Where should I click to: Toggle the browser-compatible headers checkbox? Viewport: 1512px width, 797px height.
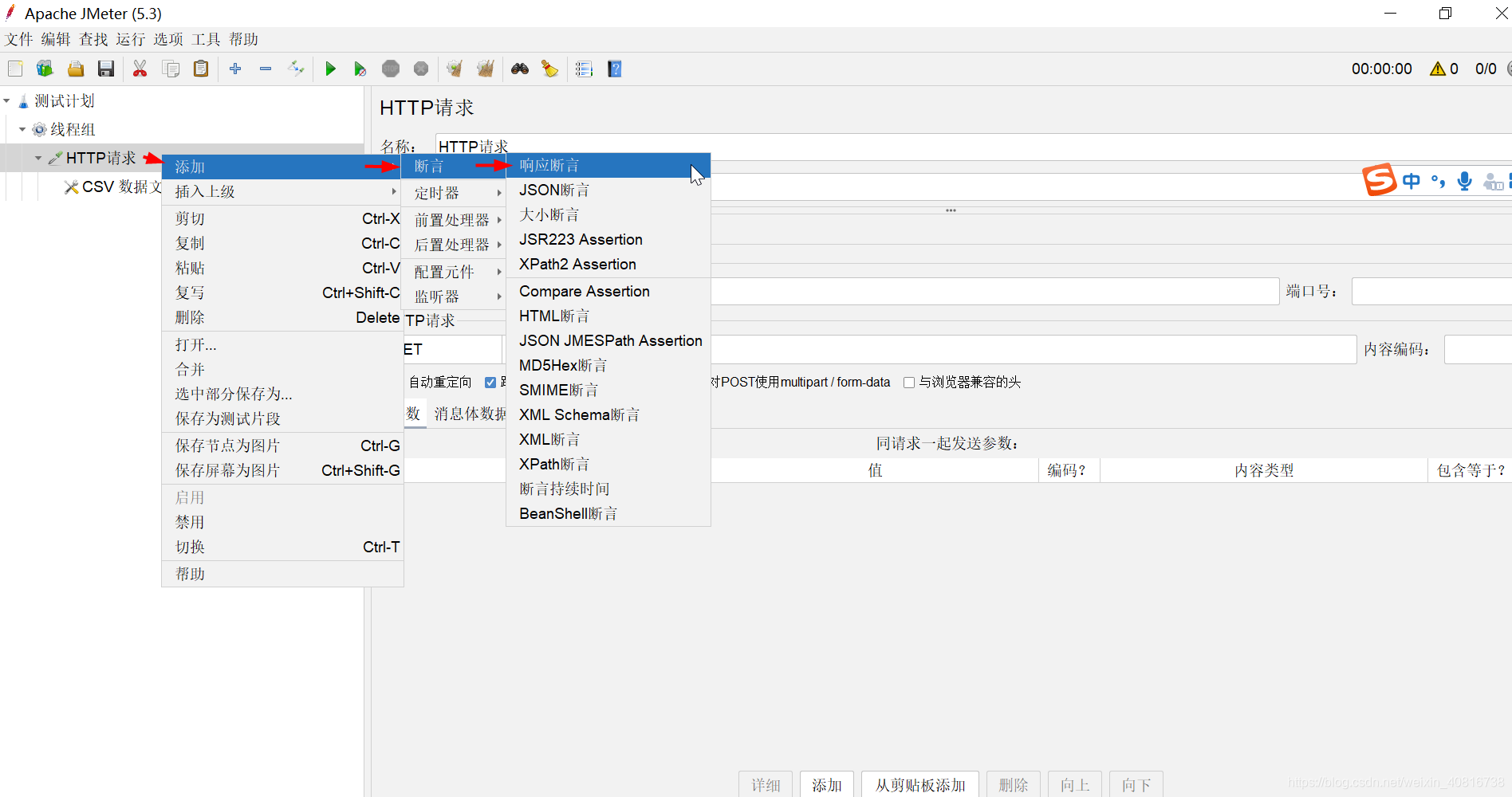908,383
